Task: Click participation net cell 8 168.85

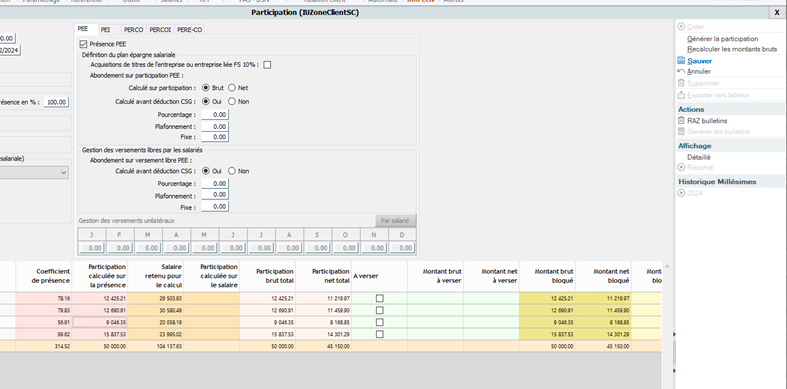Action: coord(324,322)
